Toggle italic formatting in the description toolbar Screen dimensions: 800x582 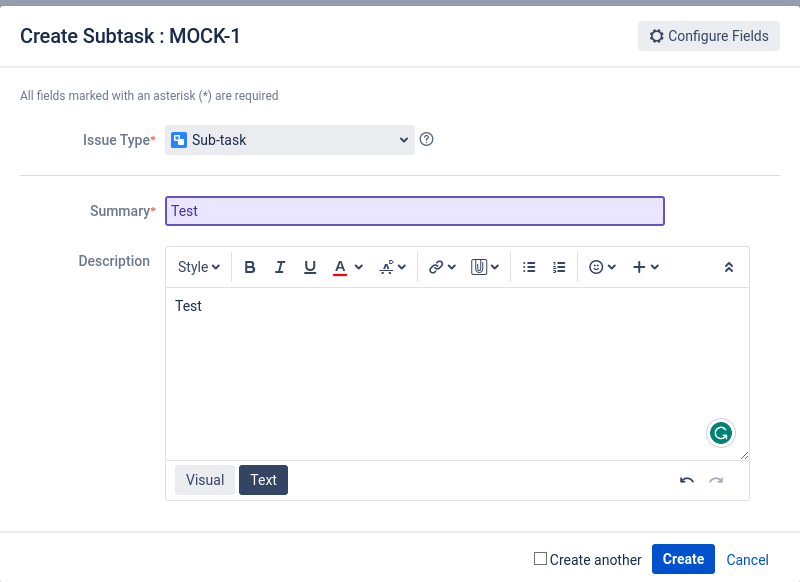pyautogui.click(x=280, y=267)
